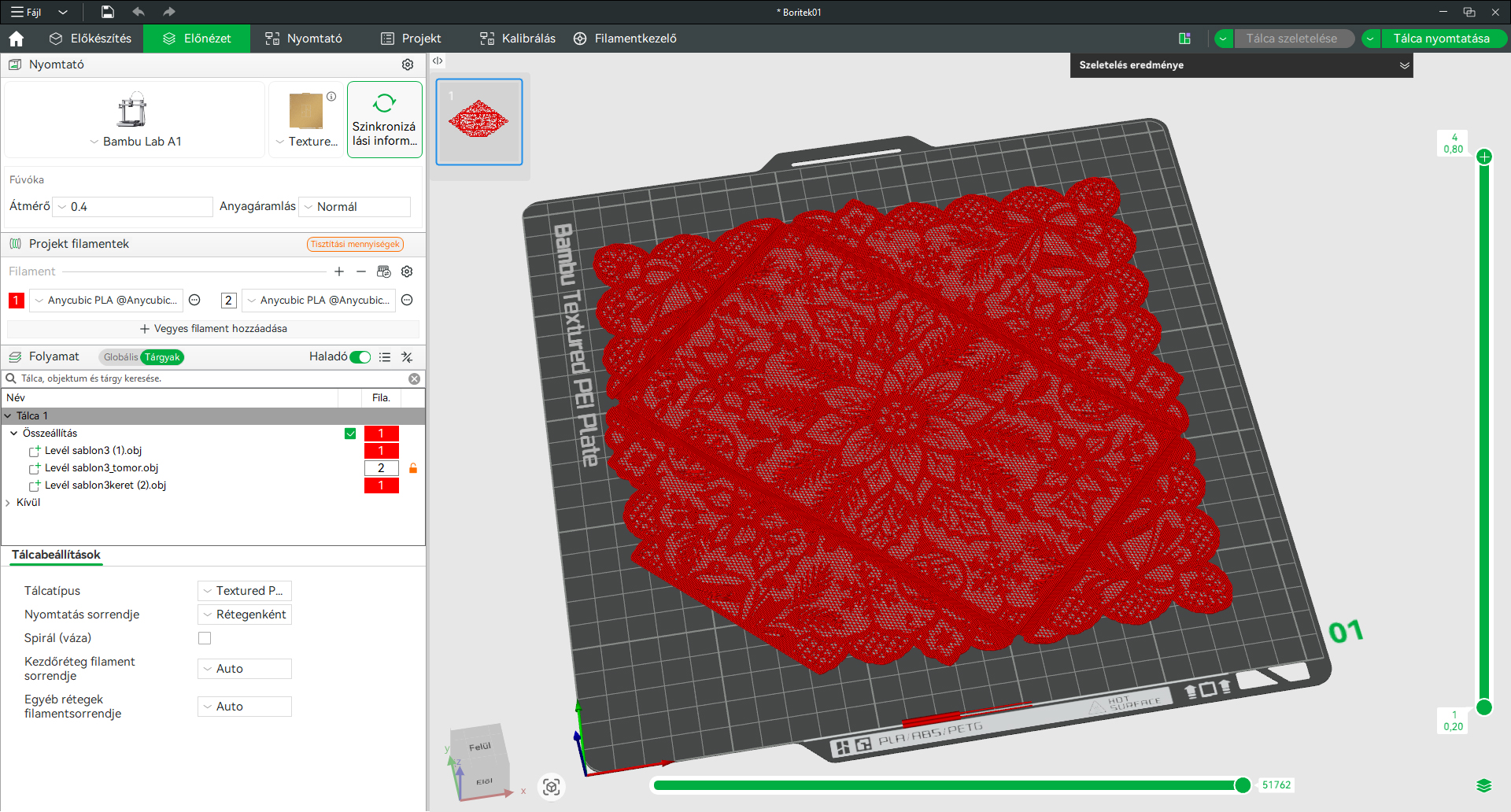Click Vegyes filament hozzáadása button
Viewport: 1511px width, 812px height.
pos(213,329)
